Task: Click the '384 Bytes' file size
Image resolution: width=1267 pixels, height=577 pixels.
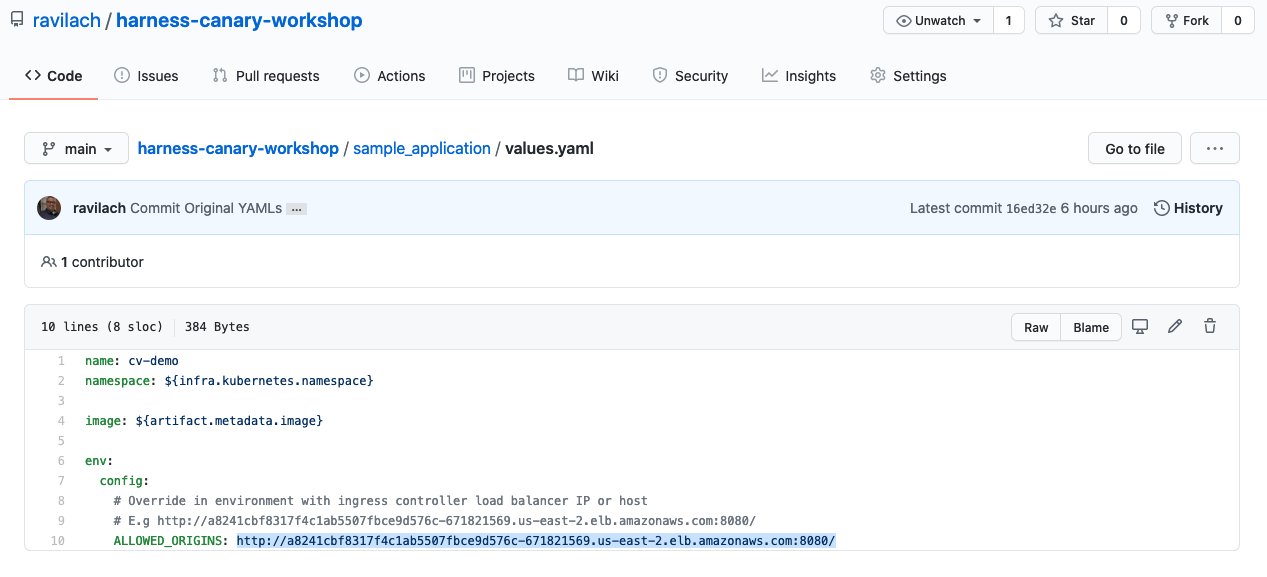Action: click(217, 327)
